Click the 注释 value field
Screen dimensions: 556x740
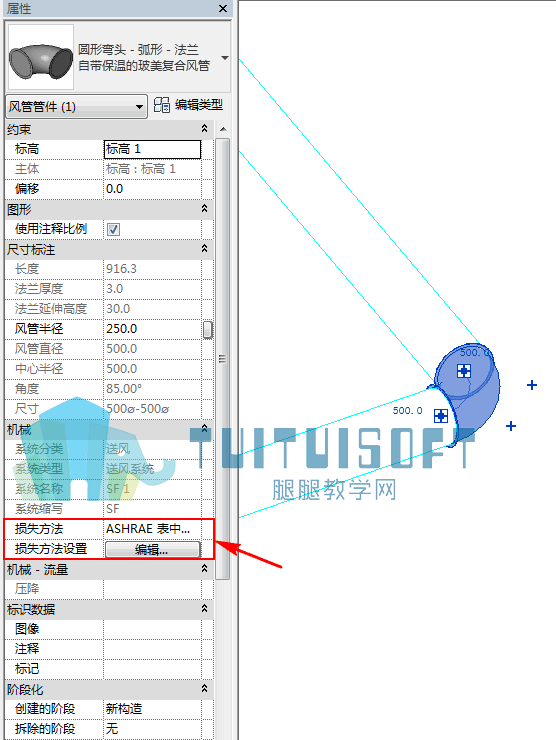tap(152, 649)
